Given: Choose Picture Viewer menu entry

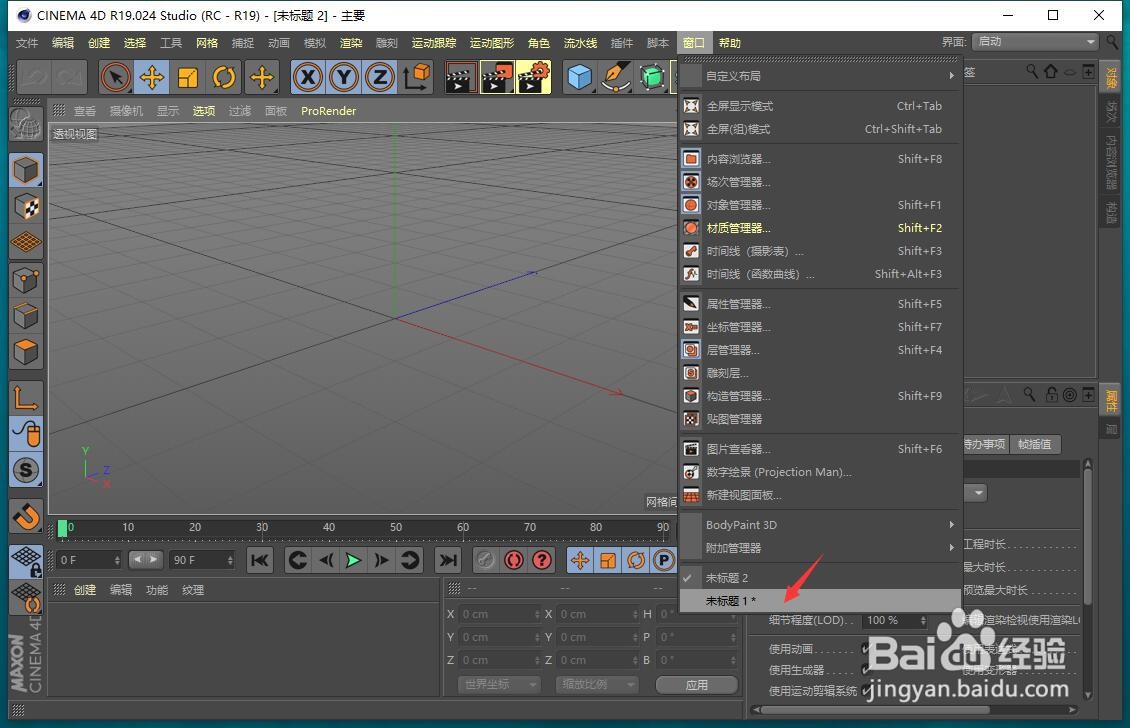Looking at the screenshot, I should [821, 449].
